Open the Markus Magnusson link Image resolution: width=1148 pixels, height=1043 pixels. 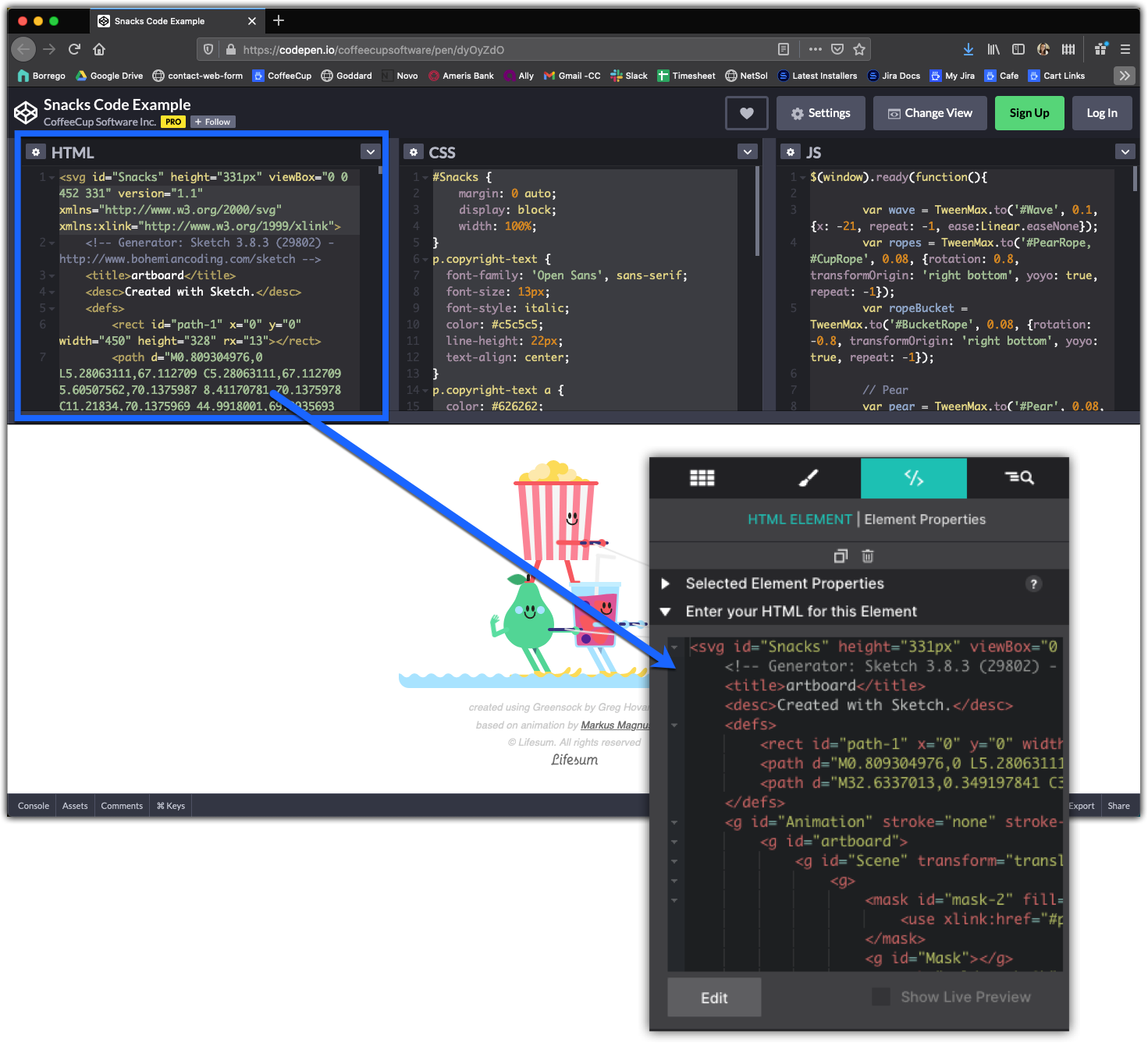[615, 725]
